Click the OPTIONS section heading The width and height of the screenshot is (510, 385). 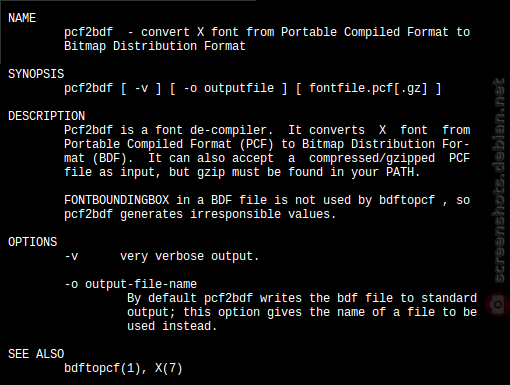[33, 242]
